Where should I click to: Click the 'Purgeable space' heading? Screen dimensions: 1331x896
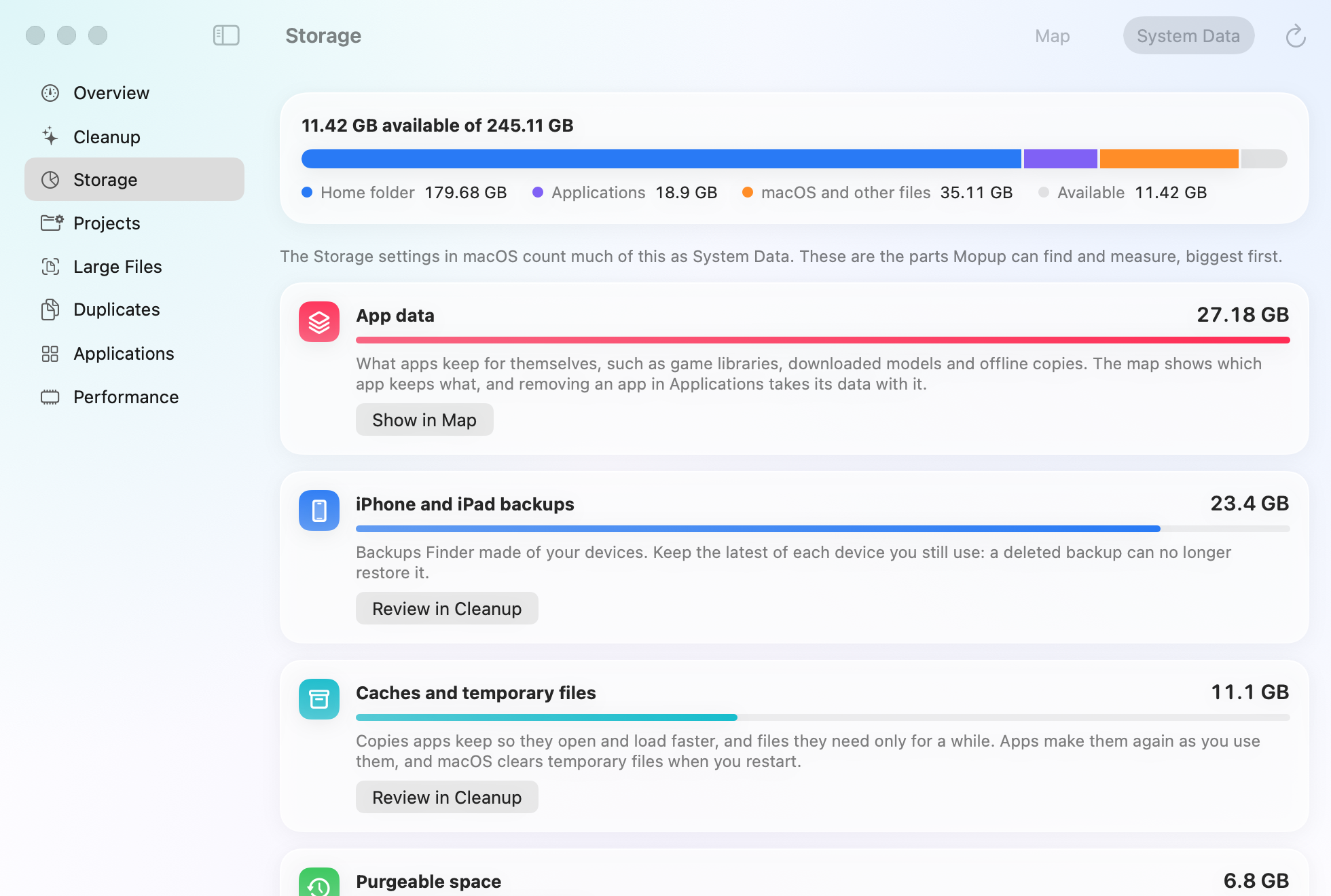(x=429, y=882)
